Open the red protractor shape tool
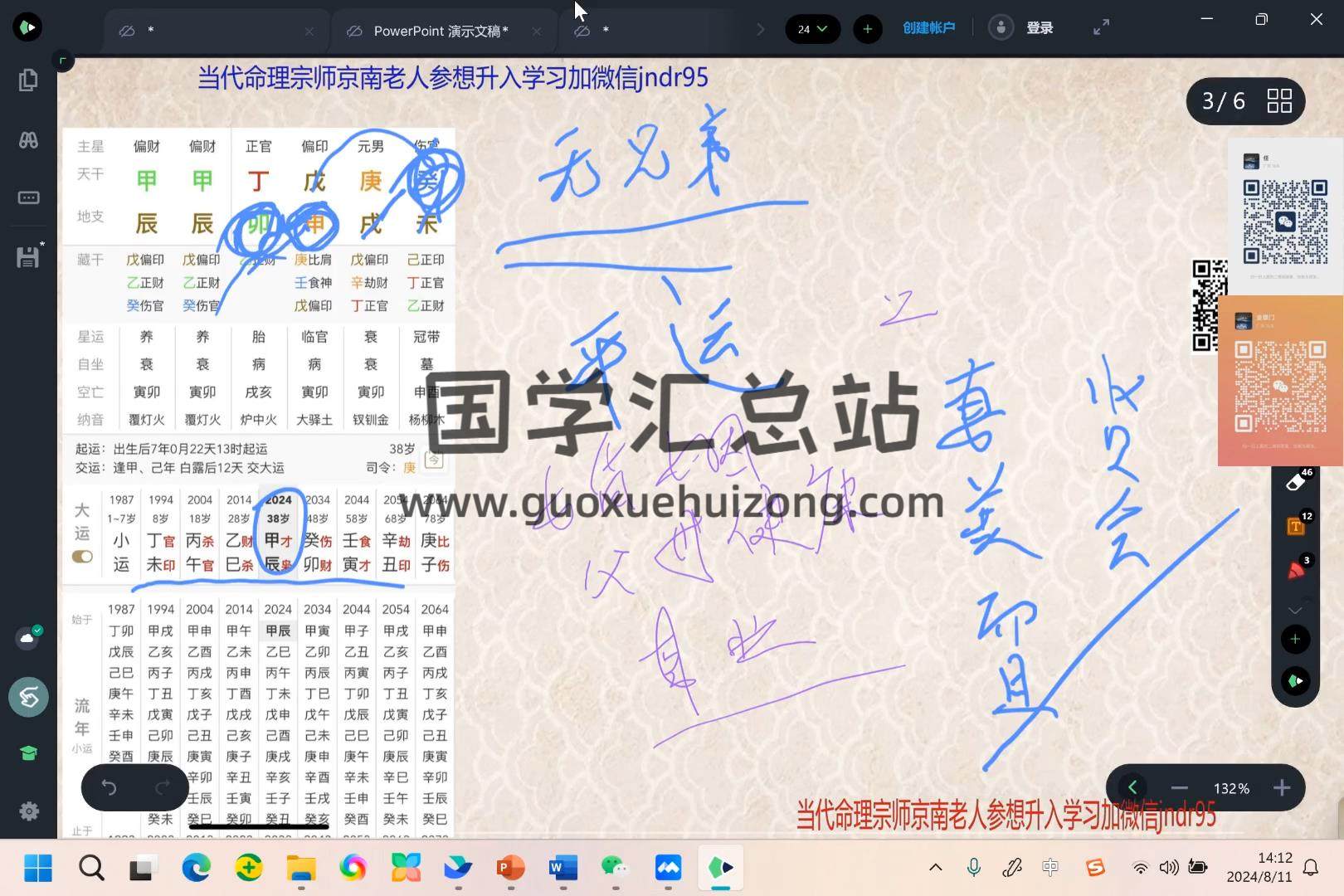 pyautogui.click(x=1295, y=570)
